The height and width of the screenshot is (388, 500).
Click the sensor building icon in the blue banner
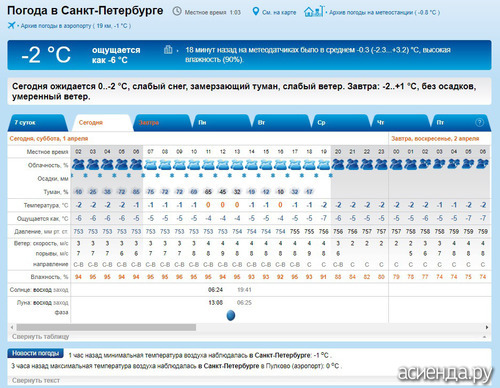click(x=168, y=50)
